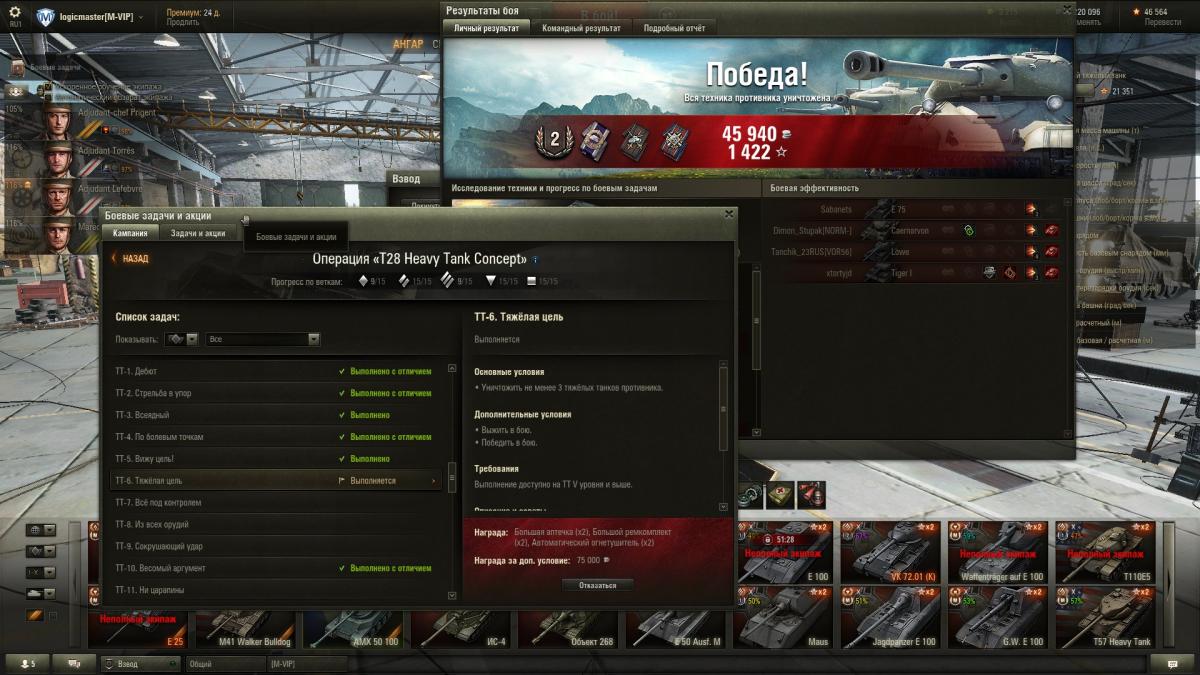
Task: Expand the ТТ-6. Тяжёлая цель row arrow
Action: [x=433, y=481]
